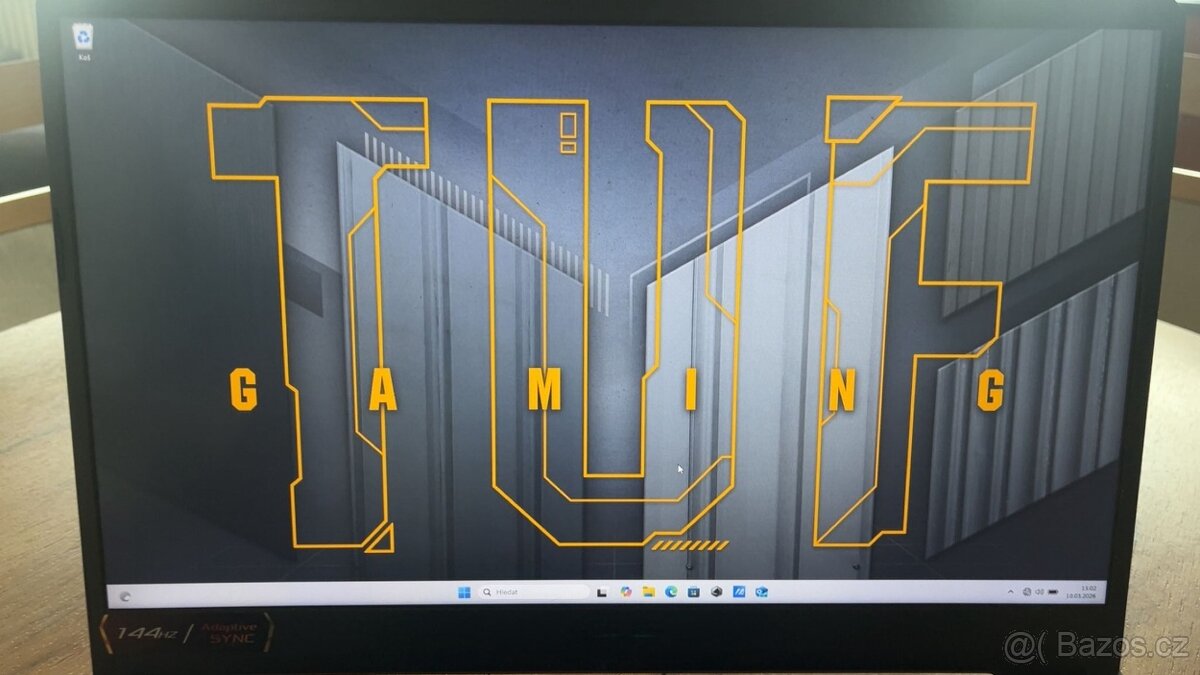Open the Windows Start menu

click(464, 592)
